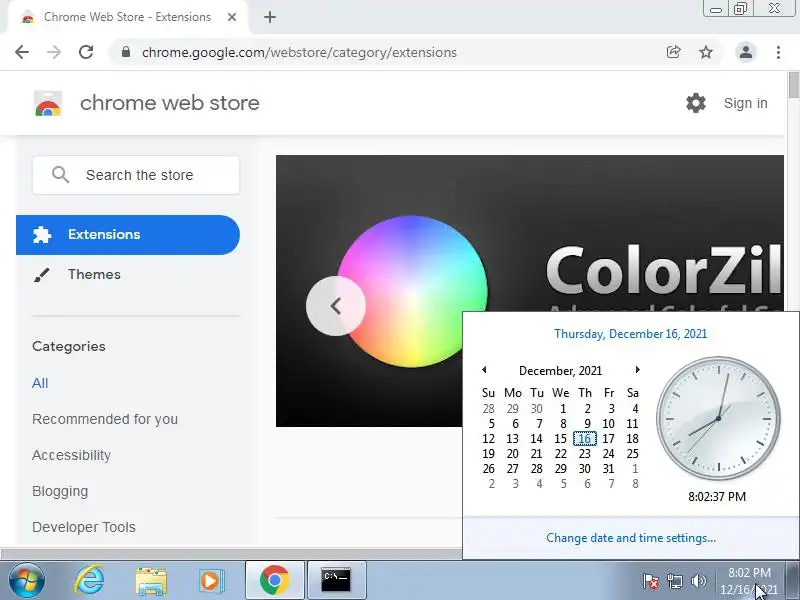Go to next month in calendar
The width and height of the screenshot is (800, 600).
[637, 370]
